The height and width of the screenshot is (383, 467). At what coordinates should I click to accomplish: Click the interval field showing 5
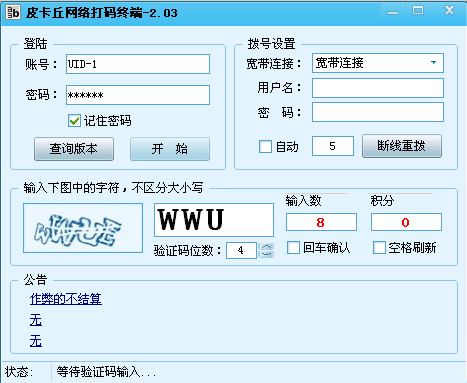333,146
